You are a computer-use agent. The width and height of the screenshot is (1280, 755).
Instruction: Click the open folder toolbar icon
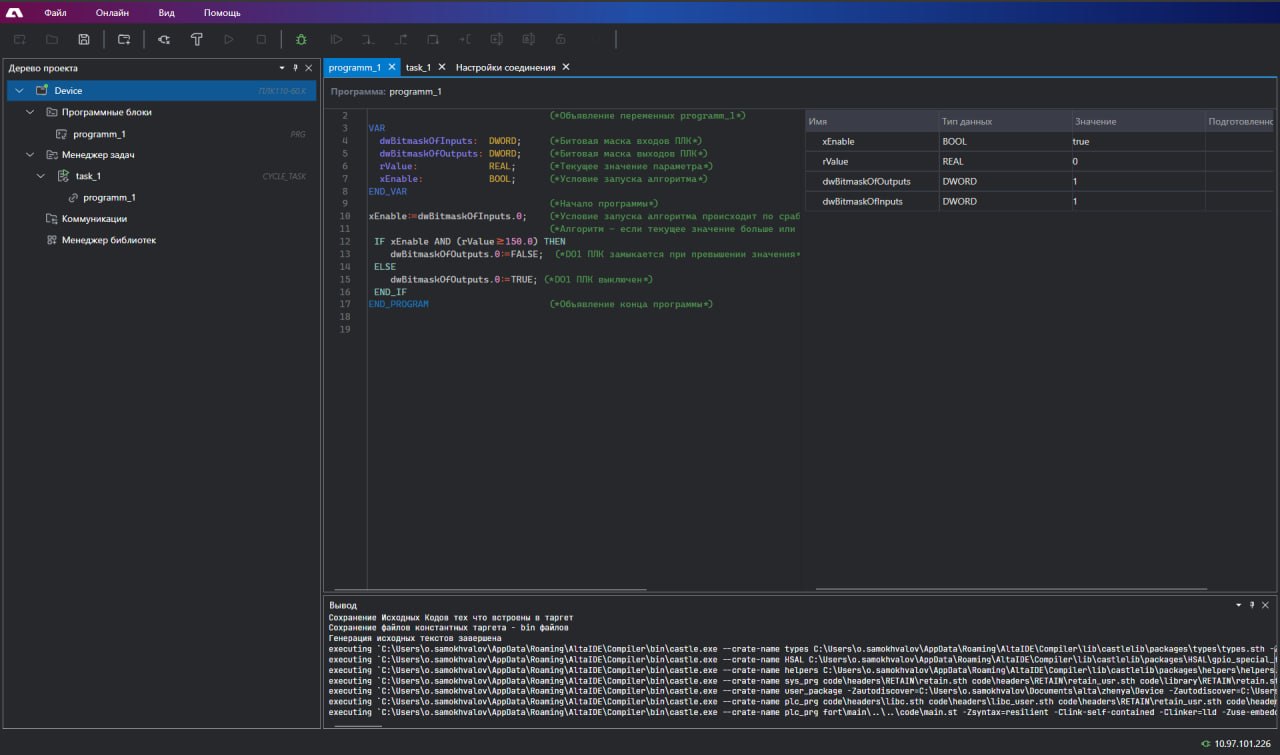click(52, 40)
